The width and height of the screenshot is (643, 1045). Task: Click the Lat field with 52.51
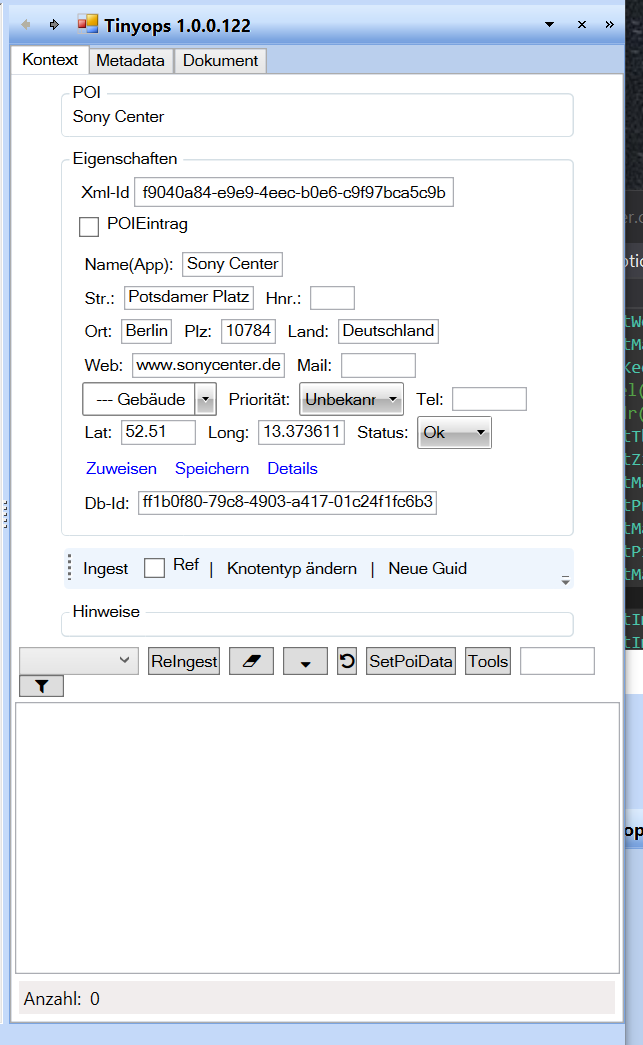[159, 432]
